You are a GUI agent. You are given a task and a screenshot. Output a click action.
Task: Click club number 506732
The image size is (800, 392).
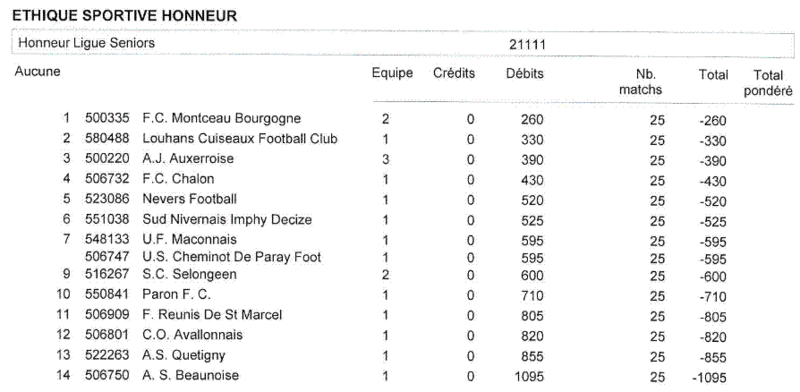click(x=107, y=179)
